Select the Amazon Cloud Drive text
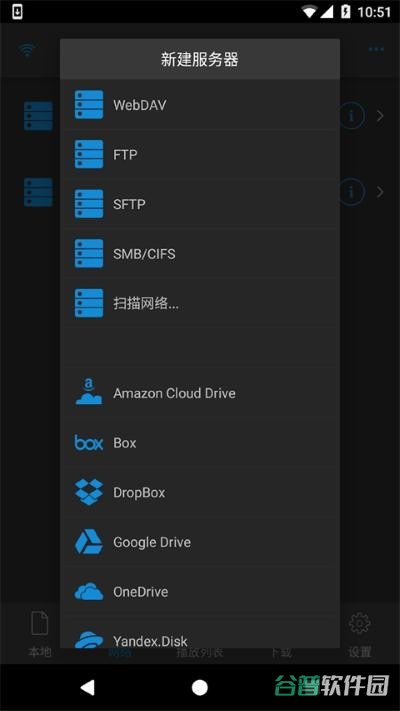 point(175,393)
